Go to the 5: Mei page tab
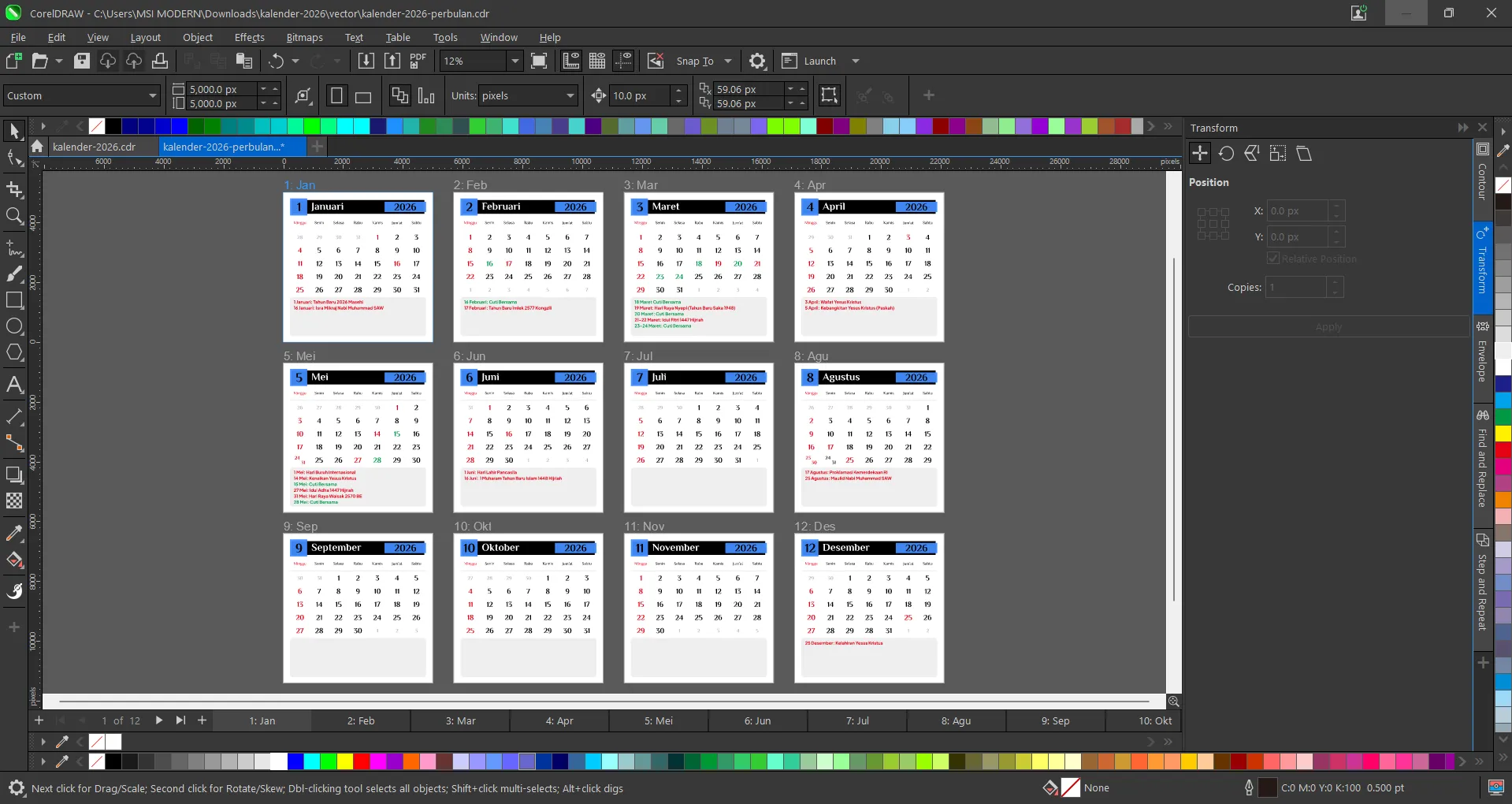The width and height of the screenshot is (1512, 804). pos(658,720)
